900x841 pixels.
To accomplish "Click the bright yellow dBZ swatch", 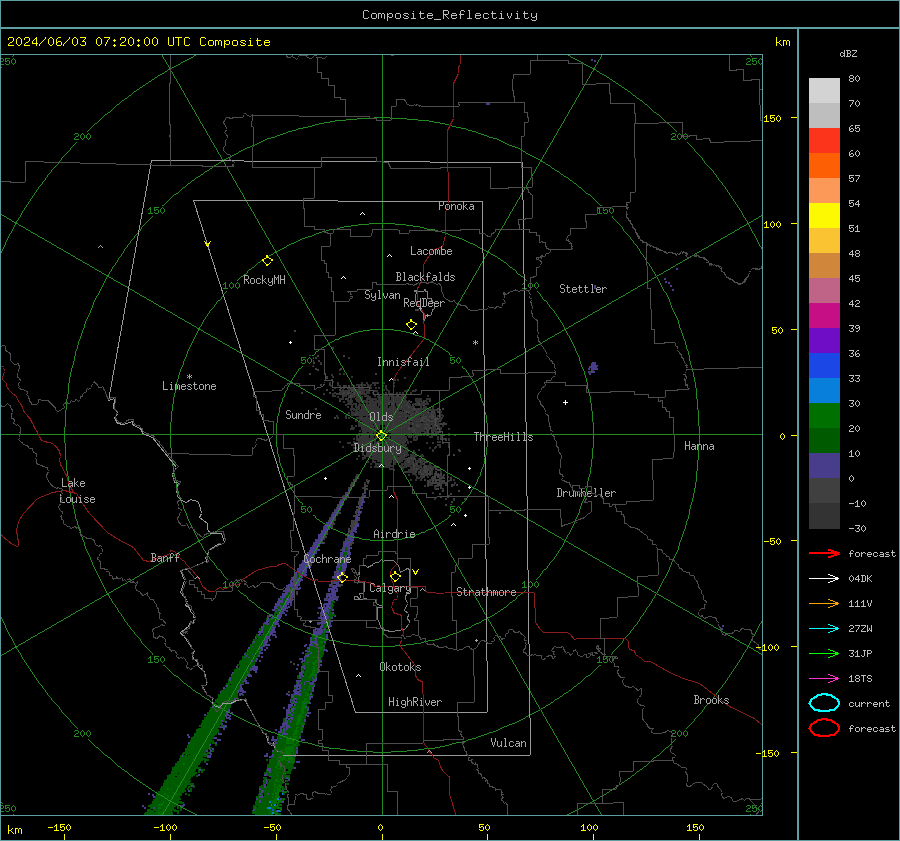I will click(x=824, y=215).
